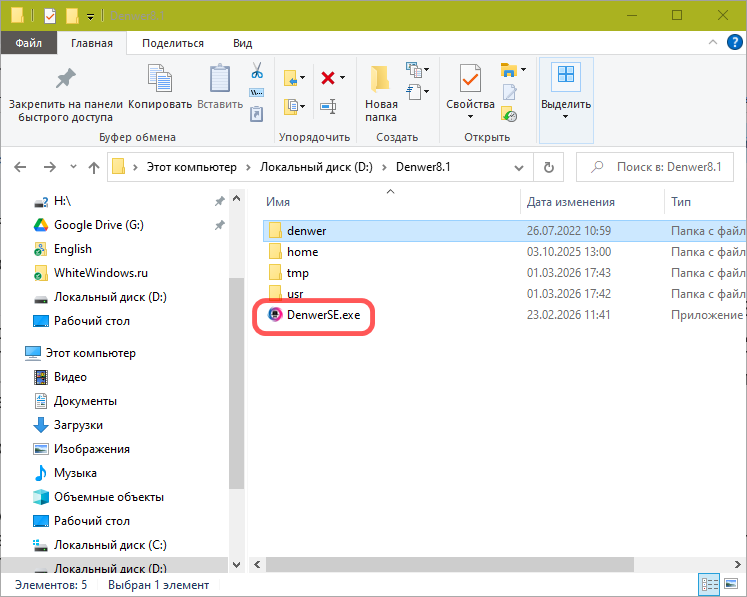Screen dimensions: 747x597
Task: Open the recent locations dropdown arrow
Action: pyautogui.click(x=71, y=167)
